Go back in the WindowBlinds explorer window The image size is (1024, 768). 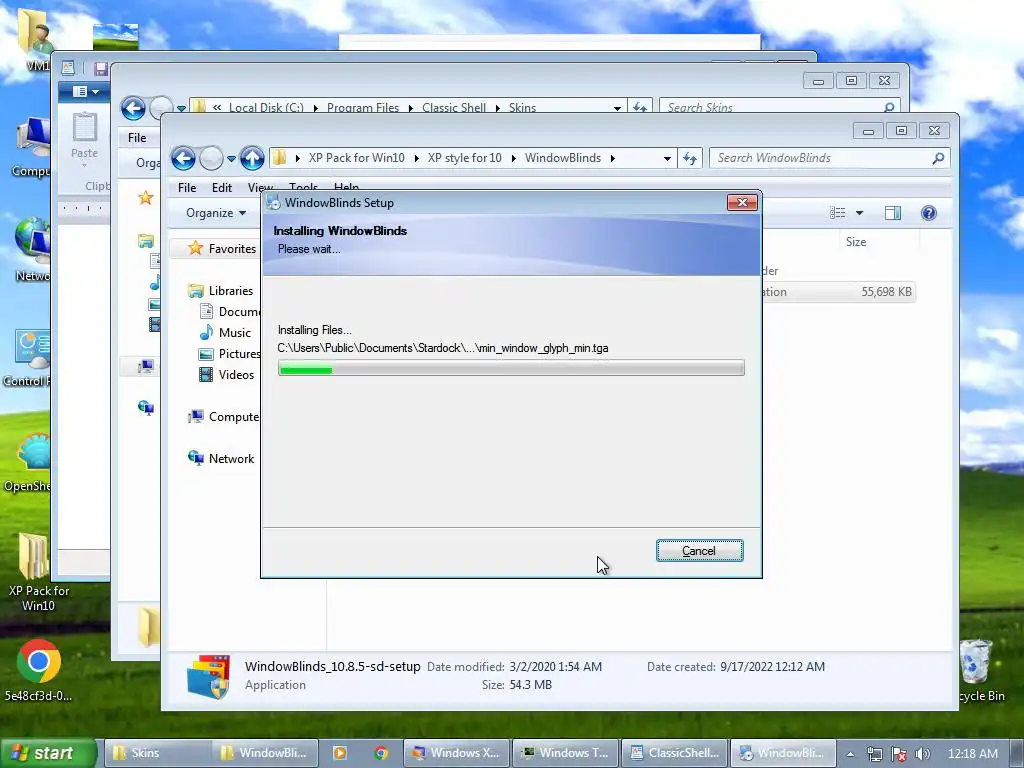[184, 158]
